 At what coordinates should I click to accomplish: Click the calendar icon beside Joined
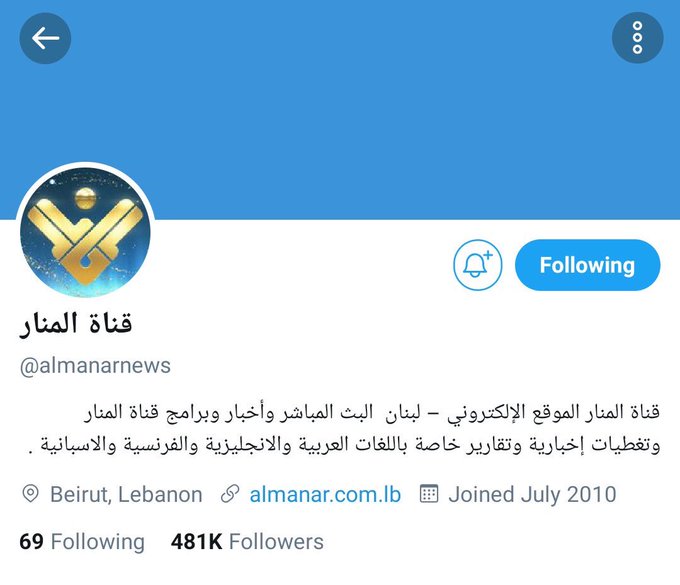(x=429, y=493)
